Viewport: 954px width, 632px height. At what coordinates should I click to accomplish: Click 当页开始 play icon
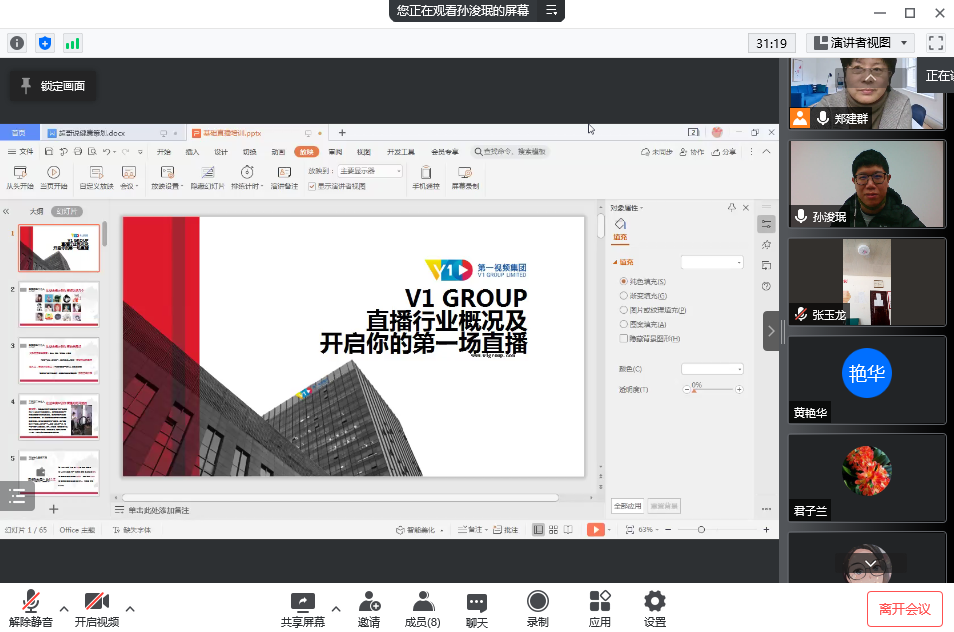pyautogui.click(x=54, y=178)
